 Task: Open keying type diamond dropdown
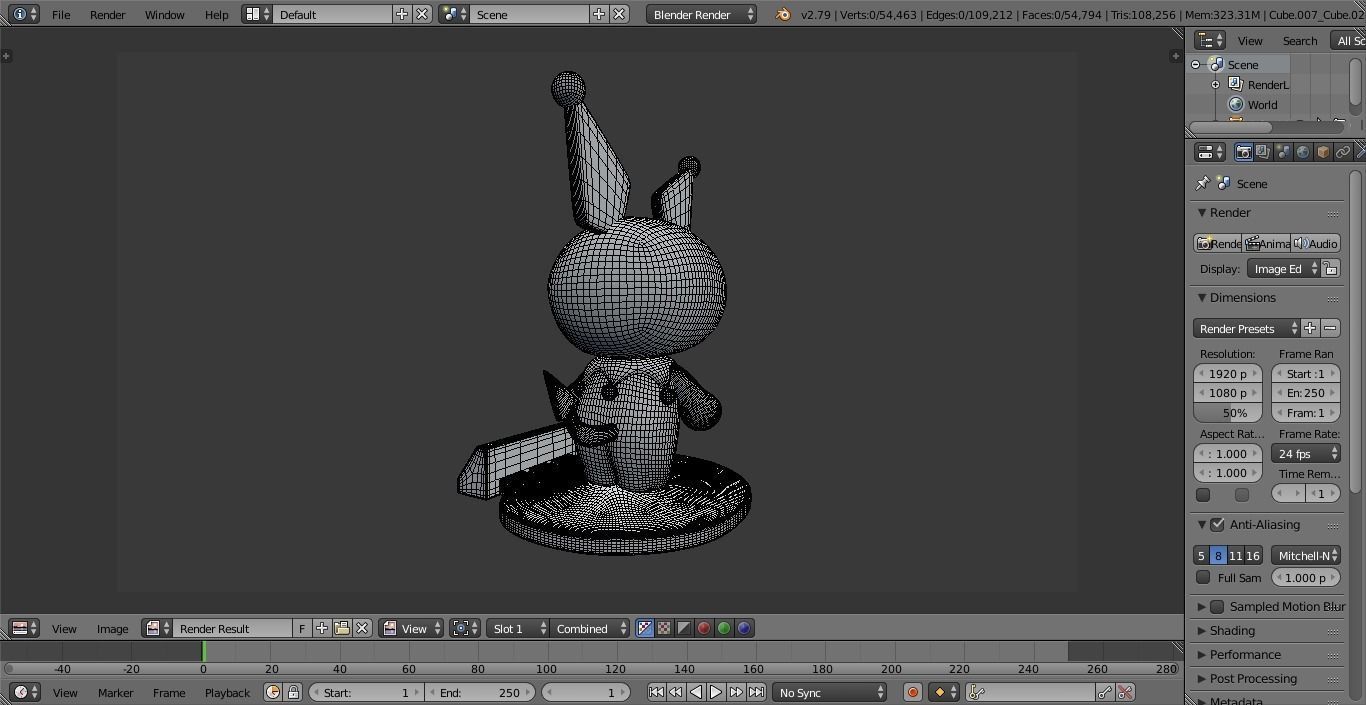pos(944,692)
